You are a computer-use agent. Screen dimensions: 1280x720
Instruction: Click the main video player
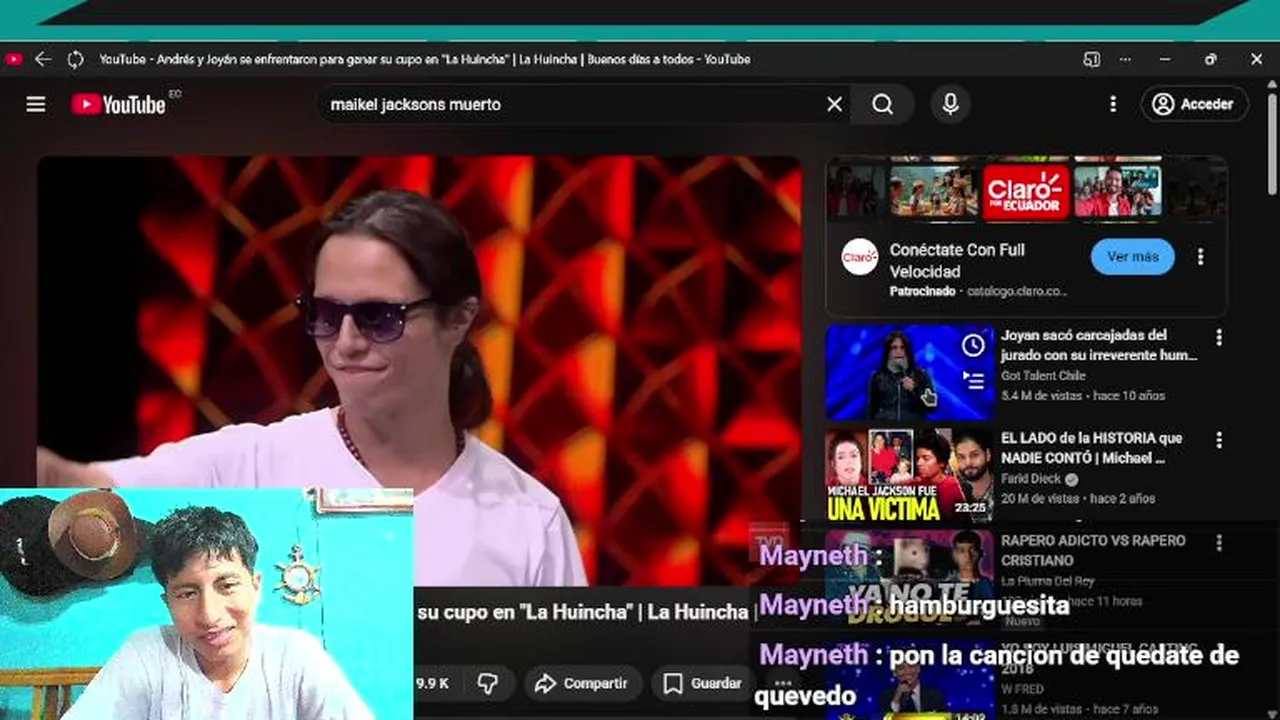419,370
